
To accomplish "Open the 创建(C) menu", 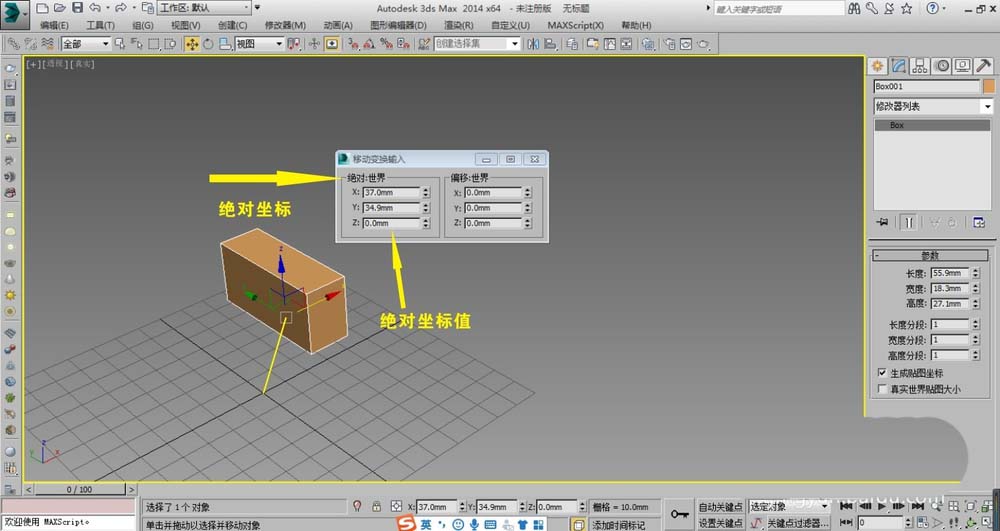I will click(x=232, y=25).
